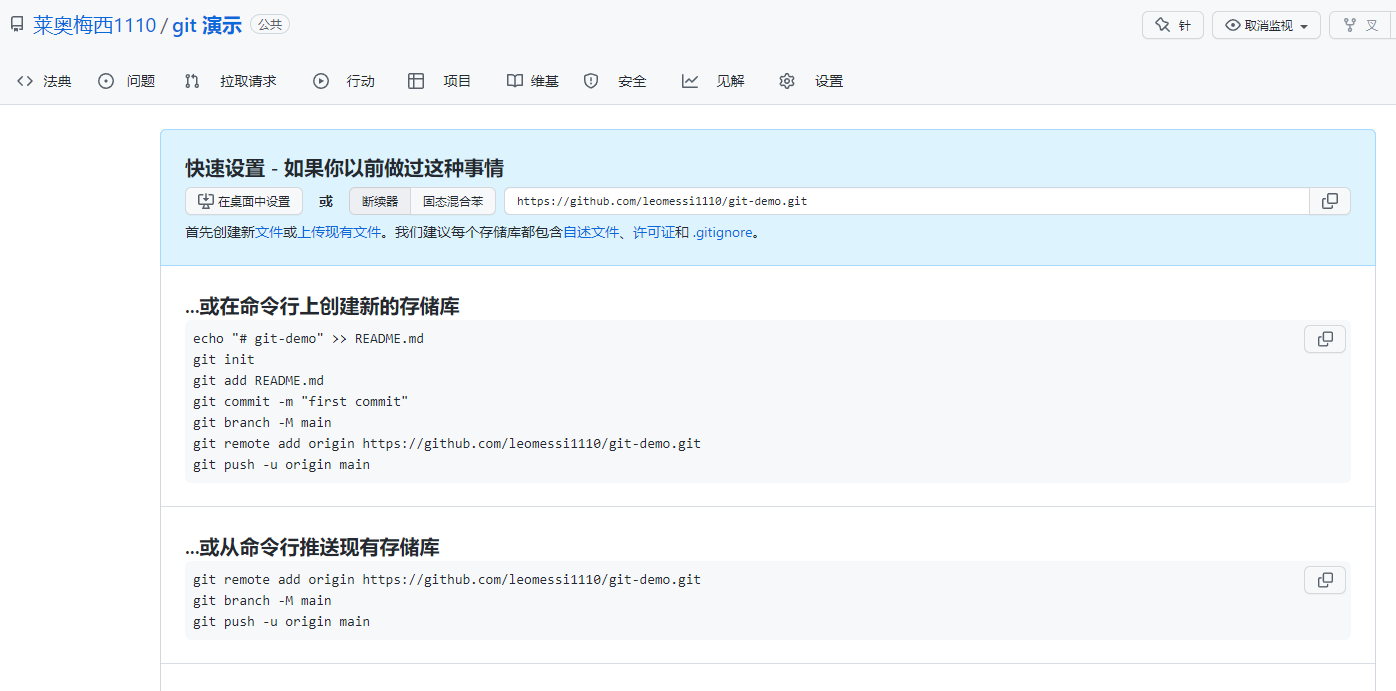Open the 问题 issues tab
Screen dimensions: 1396x691
pos(126,81)
